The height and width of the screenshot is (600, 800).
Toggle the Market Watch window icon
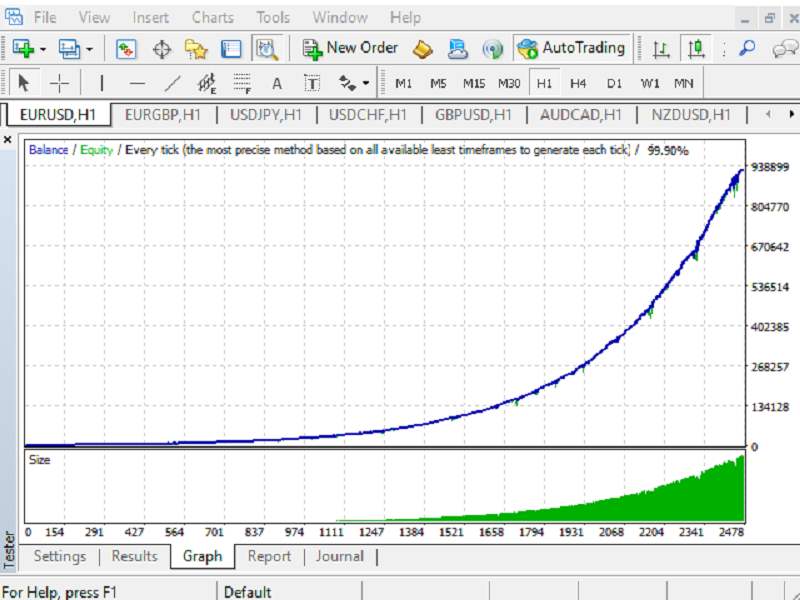(x=126, y=49)
